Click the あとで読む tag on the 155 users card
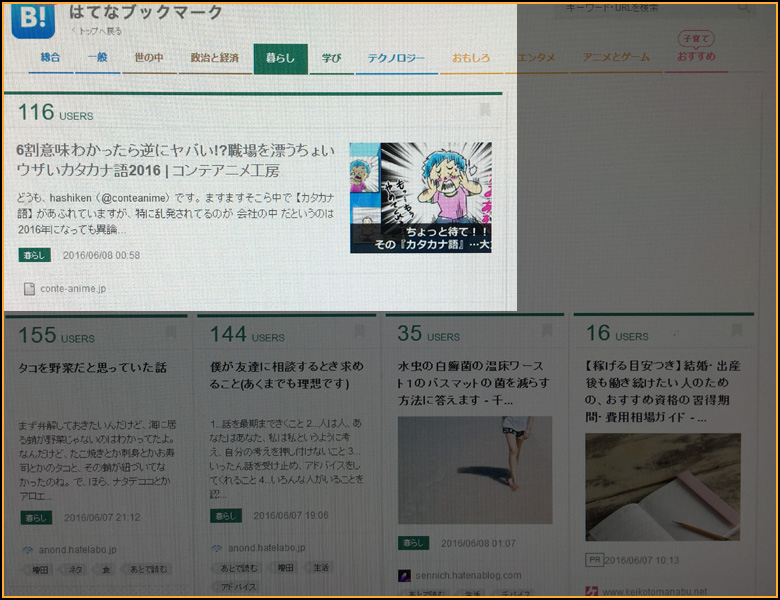The width and height of the screenshot is (780, 600). (148, 569)
